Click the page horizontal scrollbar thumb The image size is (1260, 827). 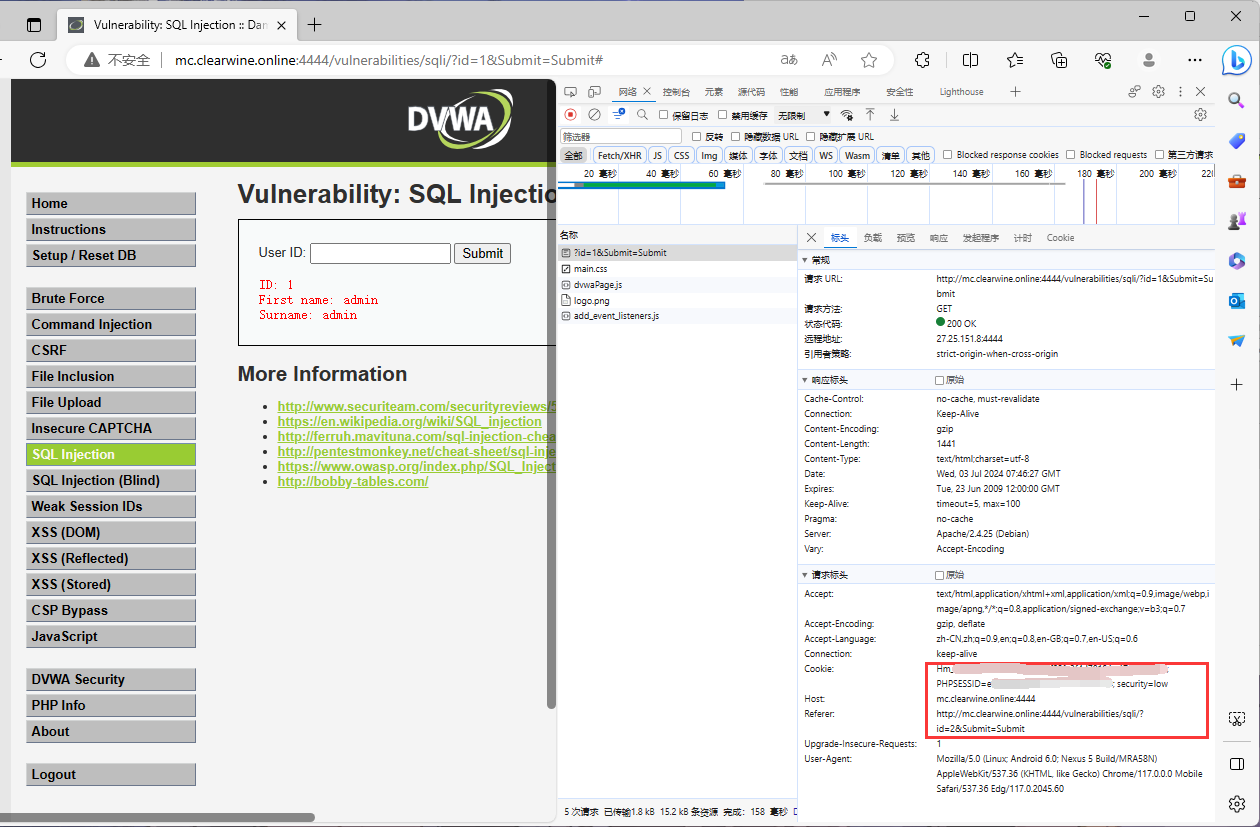coord(157,817)
